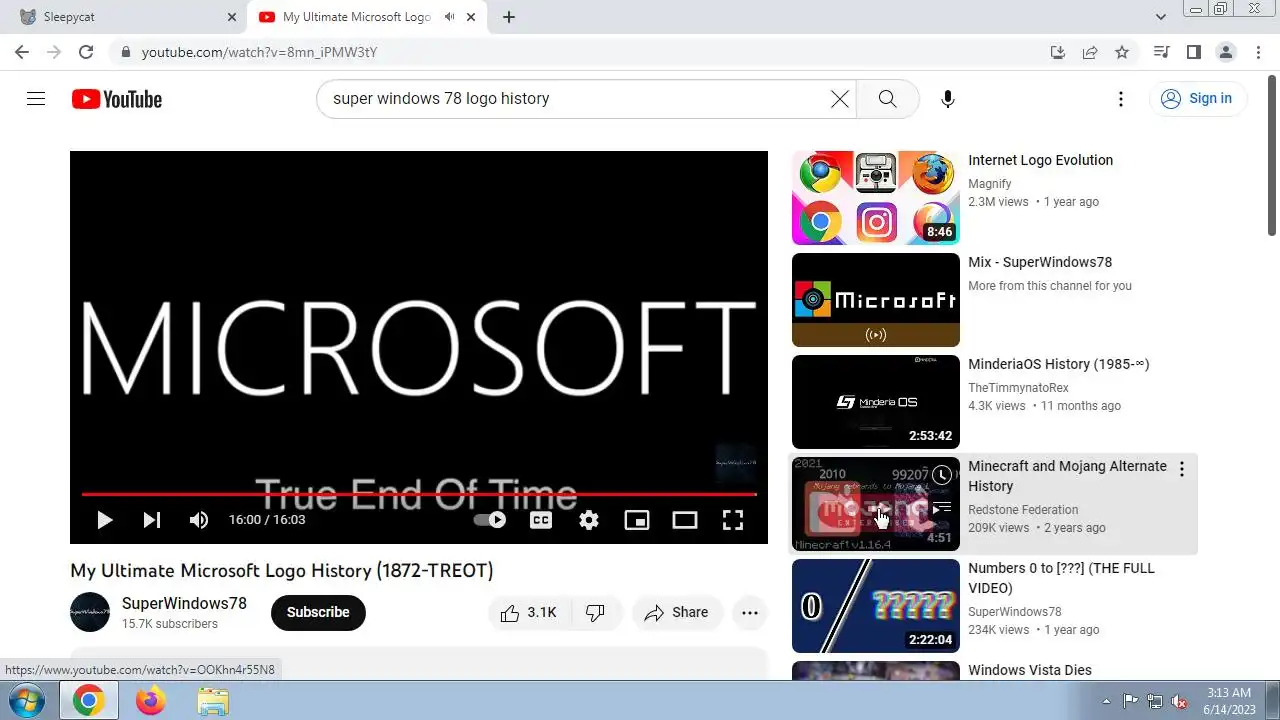Screen dimensions: 1280x720
Task: Click the Redstone Federation channel name
Action: (1023, 510)
